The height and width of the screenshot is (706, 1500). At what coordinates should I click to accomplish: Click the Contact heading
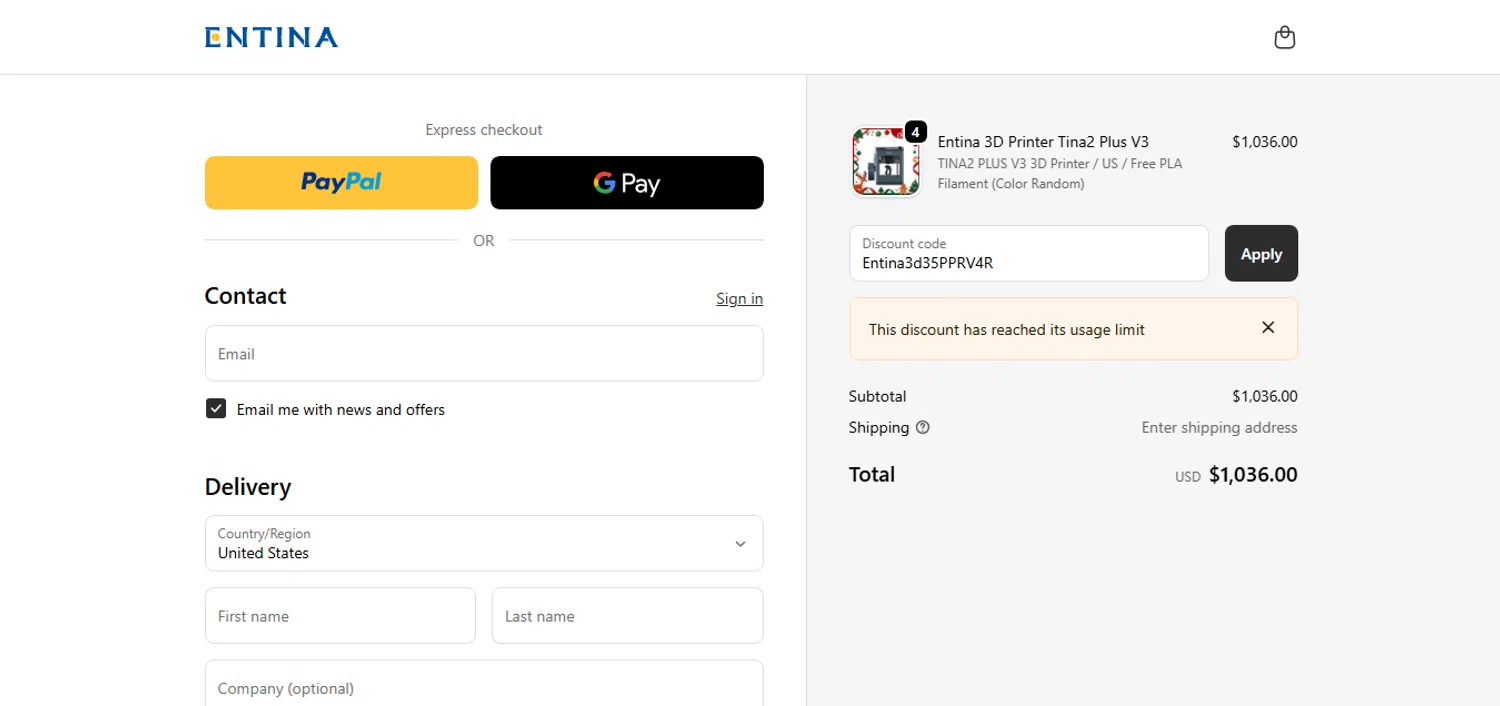[245, 296]
